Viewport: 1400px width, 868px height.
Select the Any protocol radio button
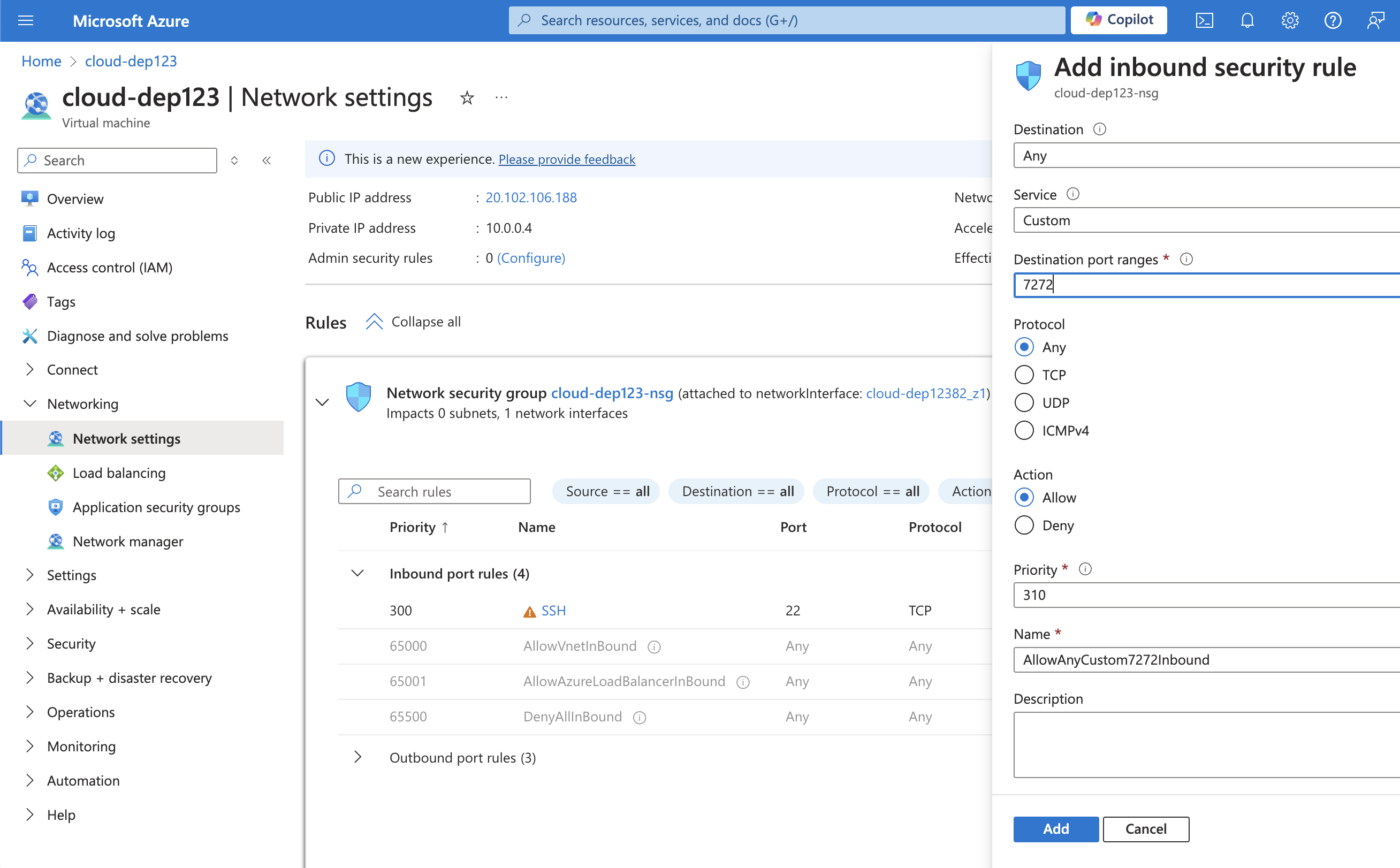click(1023, 347)
